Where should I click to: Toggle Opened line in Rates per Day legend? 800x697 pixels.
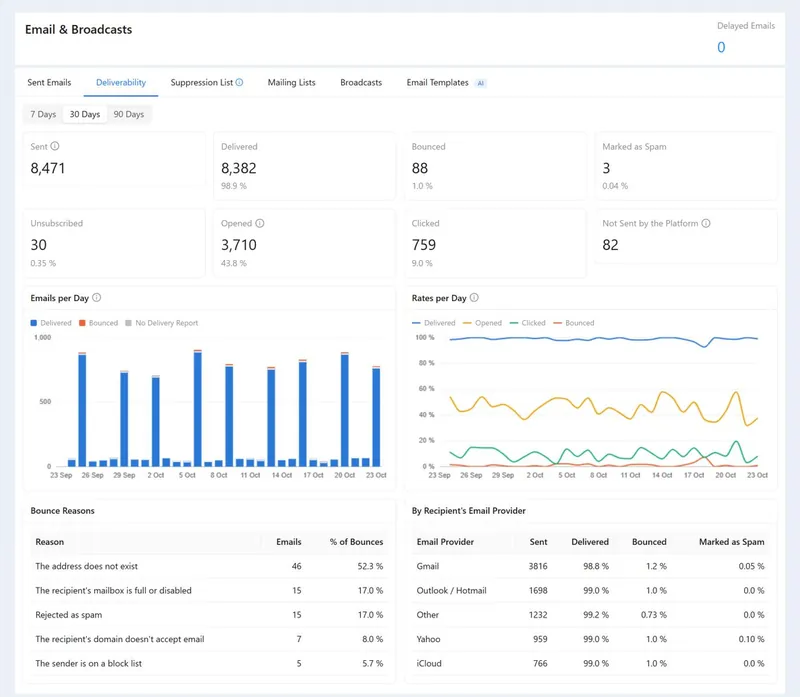click(482, 323)
